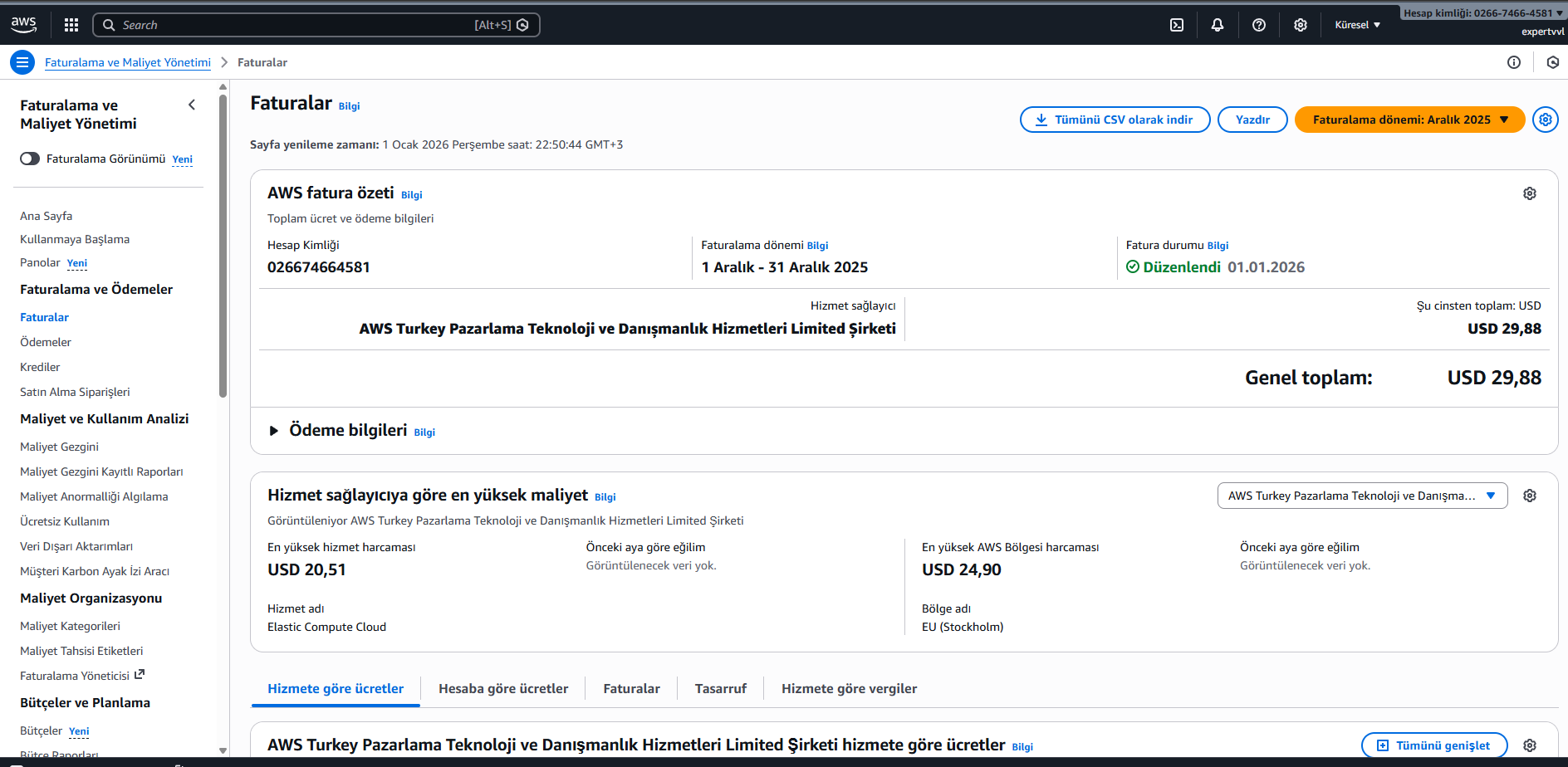Viewport: 1568px width, 767px height.
Task: Open settings gear in service charges section
Action: (1530, 745)
